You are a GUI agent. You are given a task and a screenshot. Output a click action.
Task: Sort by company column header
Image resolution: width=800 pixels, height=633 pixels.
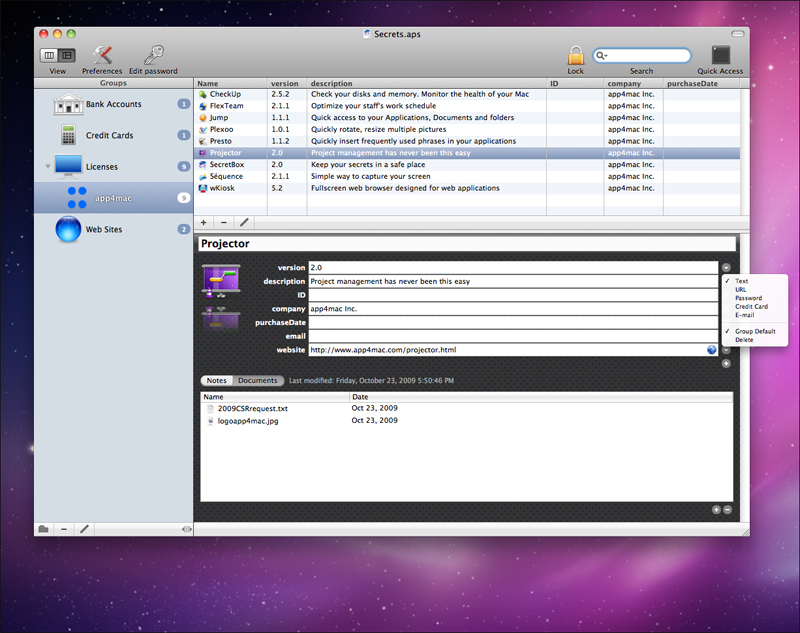[633, 83]
